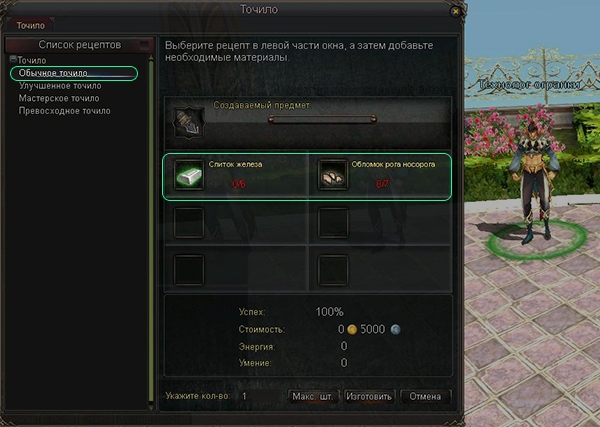Image resolution: width=600 pixels, height=427 pixels.
Task: Click the recipe list vertical scrollbar
Action: 151,232
